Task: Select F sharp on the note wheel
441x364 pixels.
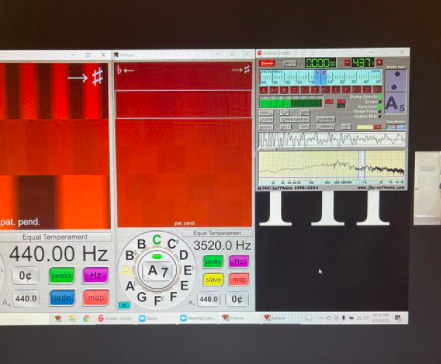Action: coord(159,301)
